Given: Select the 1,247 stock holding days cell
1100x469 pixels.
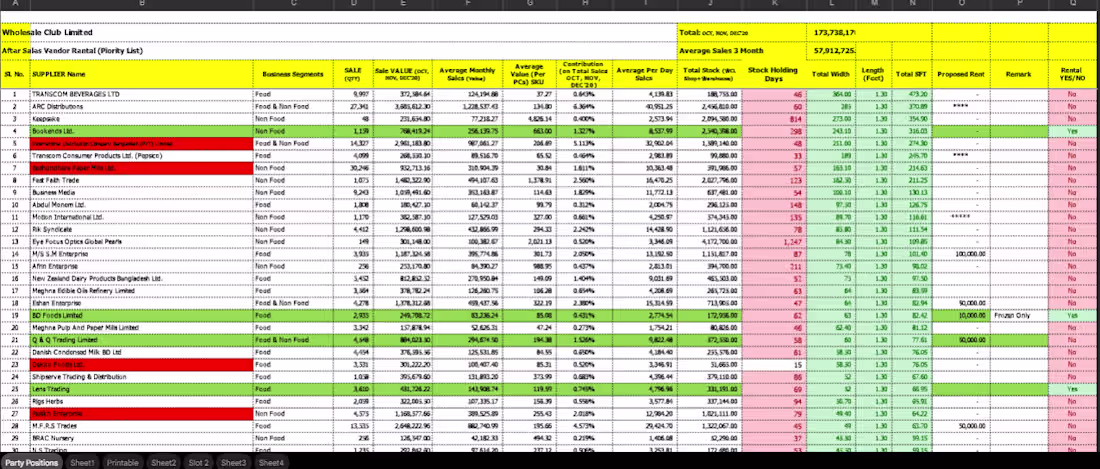Looking at the screenshot, I should [x=774, y=241].
